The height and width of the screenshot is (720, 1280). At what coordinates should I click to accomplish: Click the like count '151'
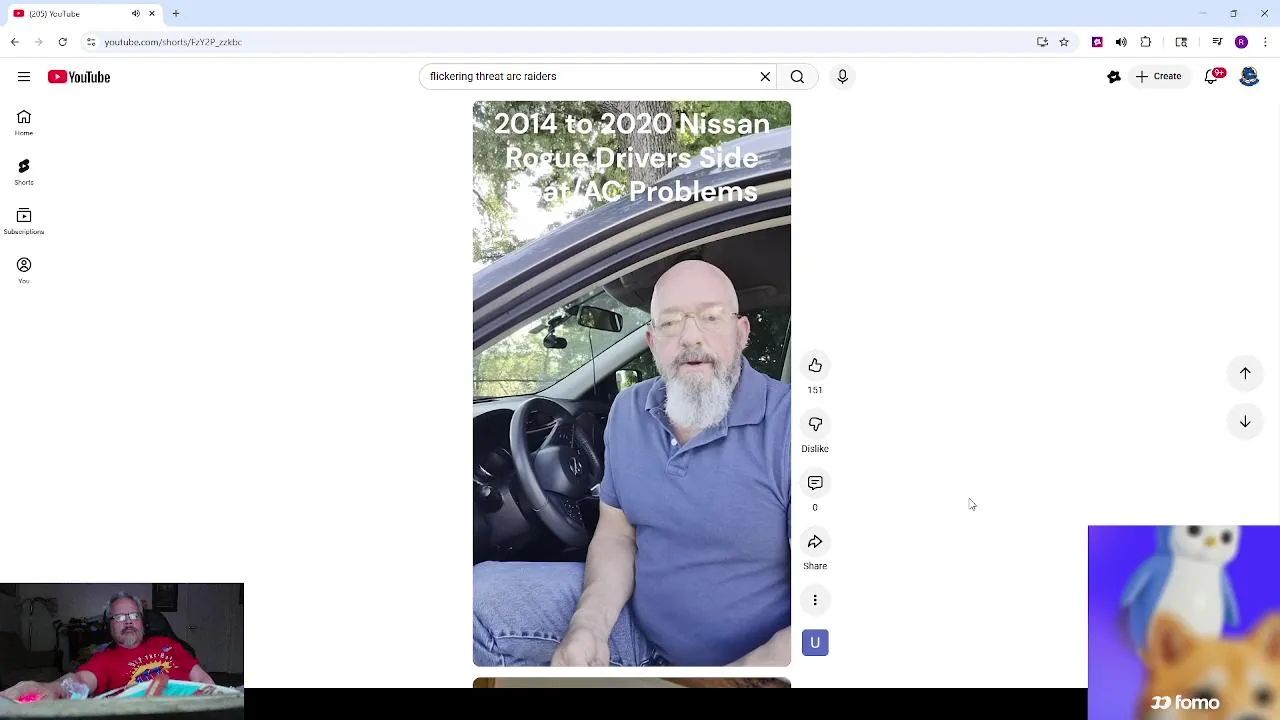815,390
